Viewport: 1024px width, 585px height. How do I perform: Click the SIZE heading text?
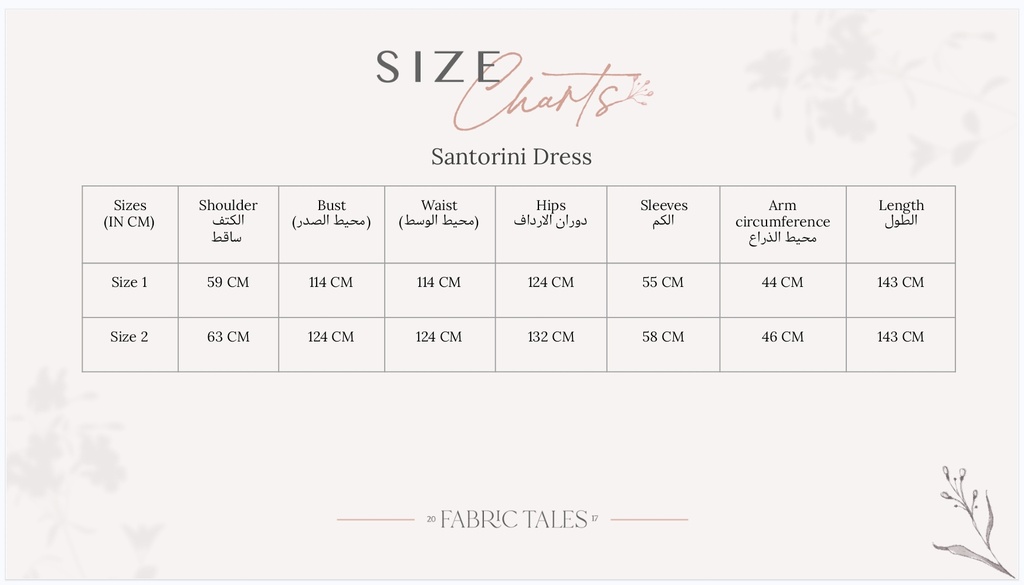(438, 67)
